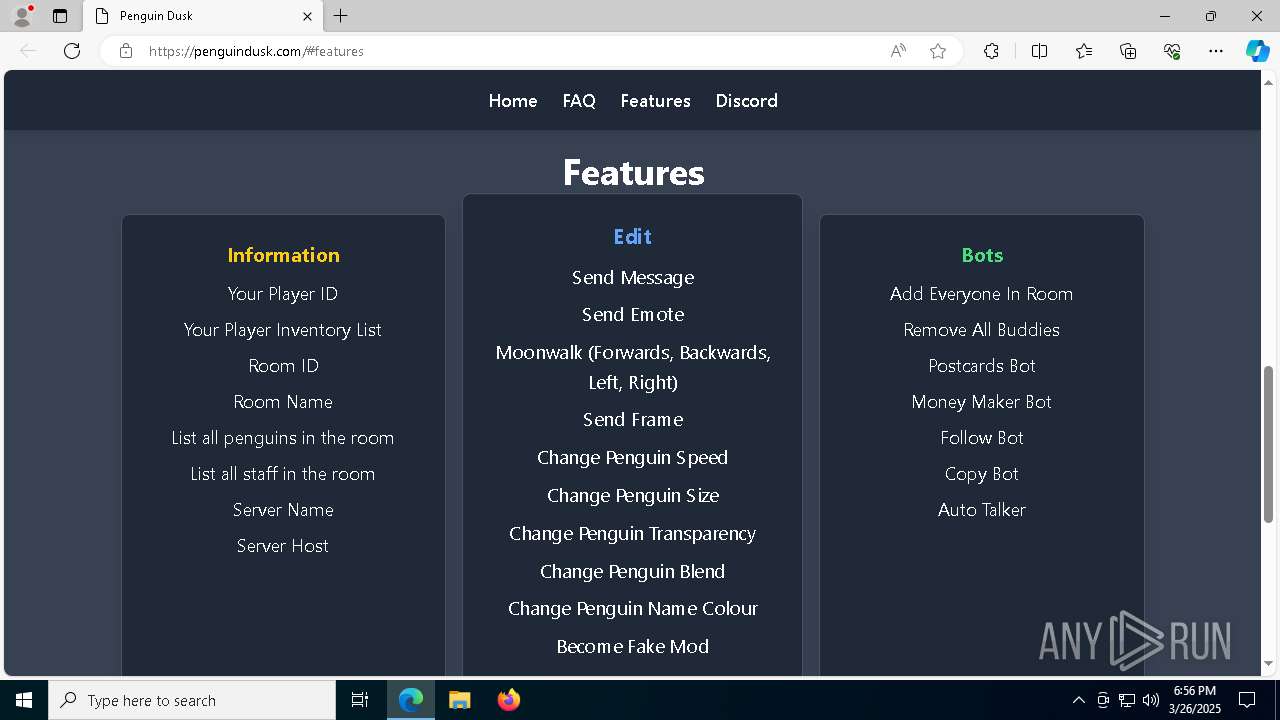
Task: Show hidden system tray icons
Action: point(1078,700)
